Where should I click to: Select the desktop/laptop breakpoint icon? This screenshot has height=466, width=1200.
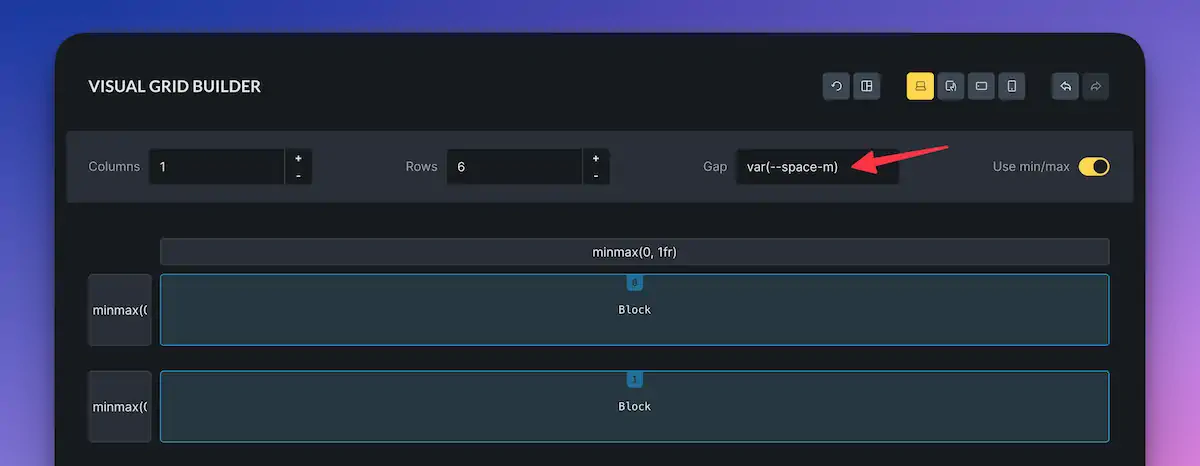point(921,86)
